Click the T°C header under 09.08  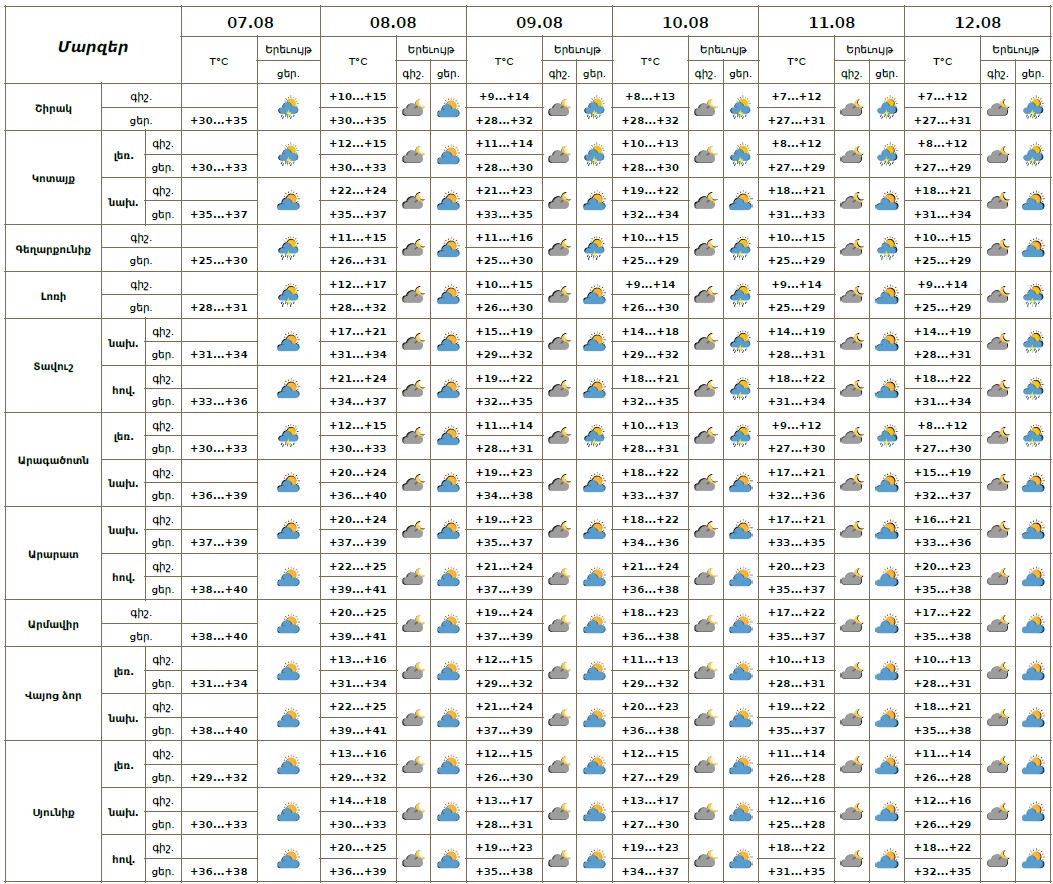504,62
